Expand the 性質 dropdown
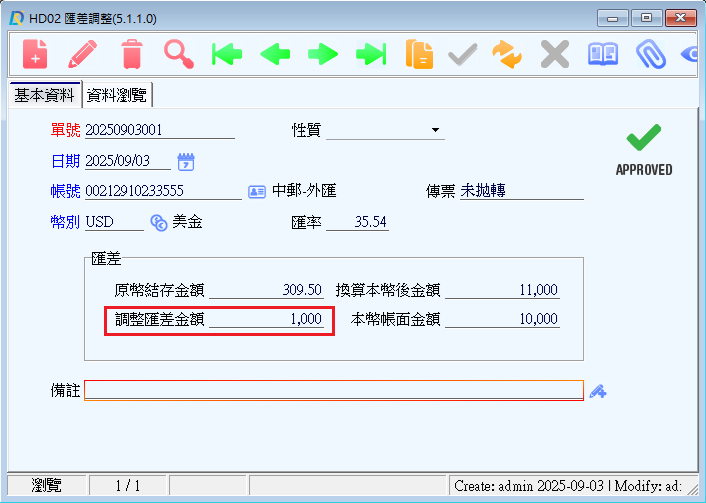The height and width of the screenshot is (503, 706). (435, 130)
